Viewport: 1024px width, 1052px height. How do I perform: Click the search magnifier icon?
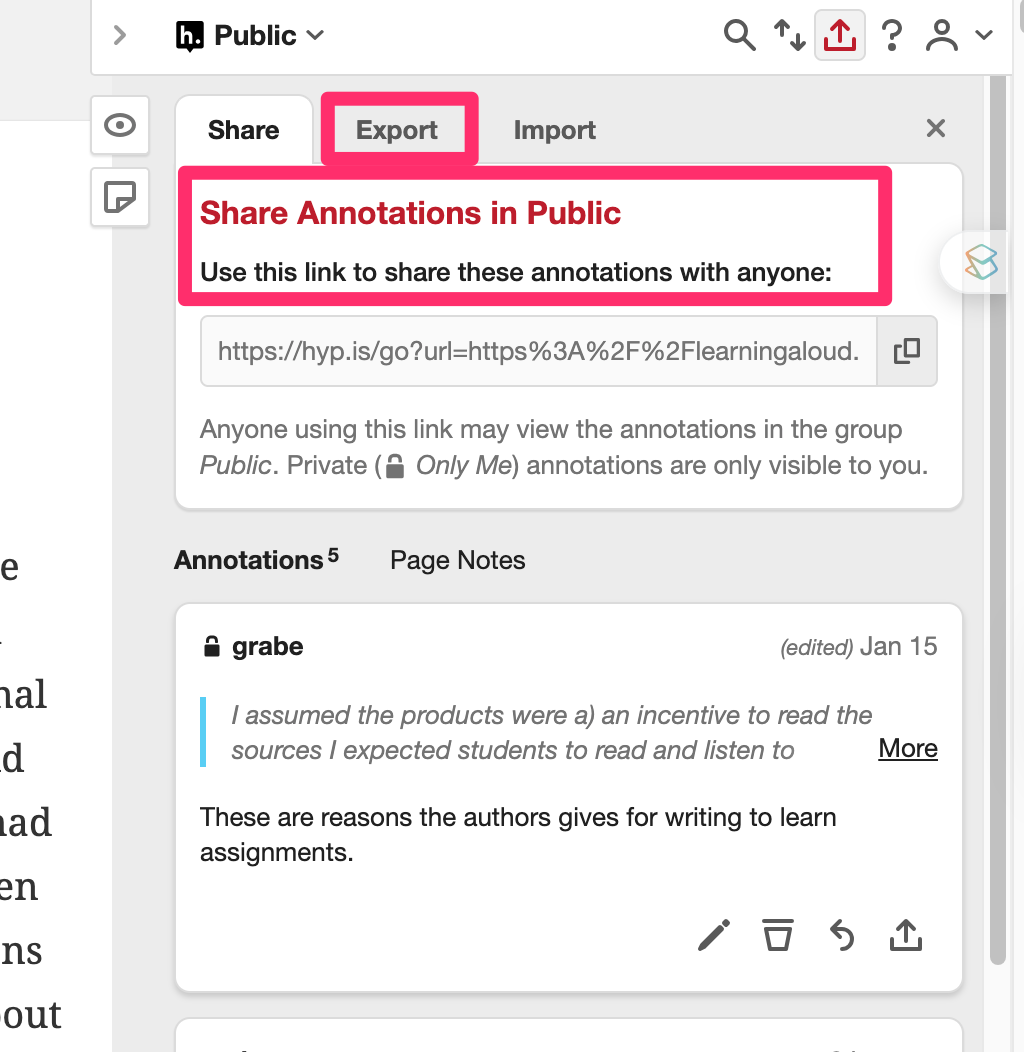[x=739, y=36]
